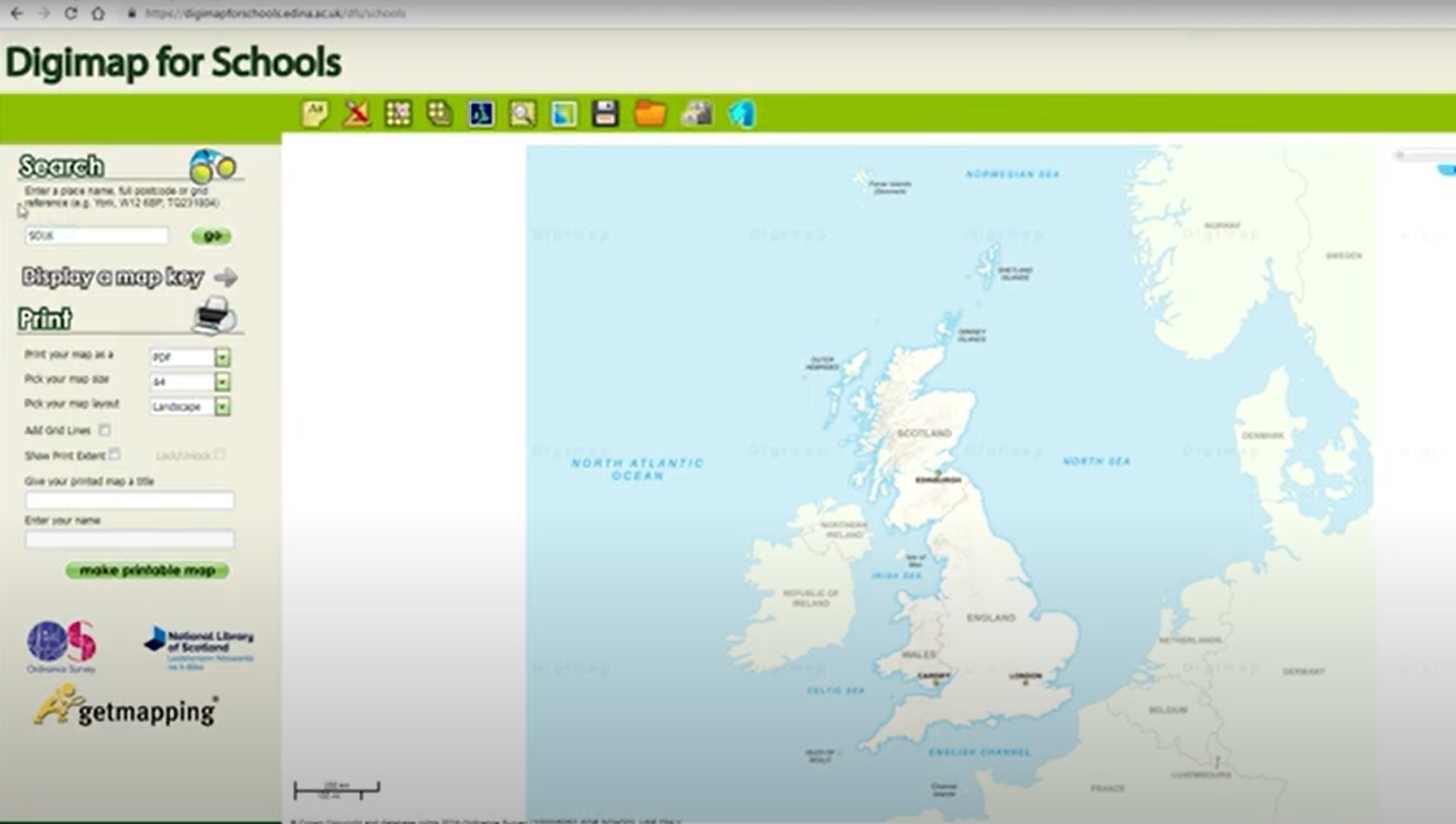Click the Enter your name input field
Image resolution: width=1456 pixels, height=824 pixels.
click(x=130, y=539)
